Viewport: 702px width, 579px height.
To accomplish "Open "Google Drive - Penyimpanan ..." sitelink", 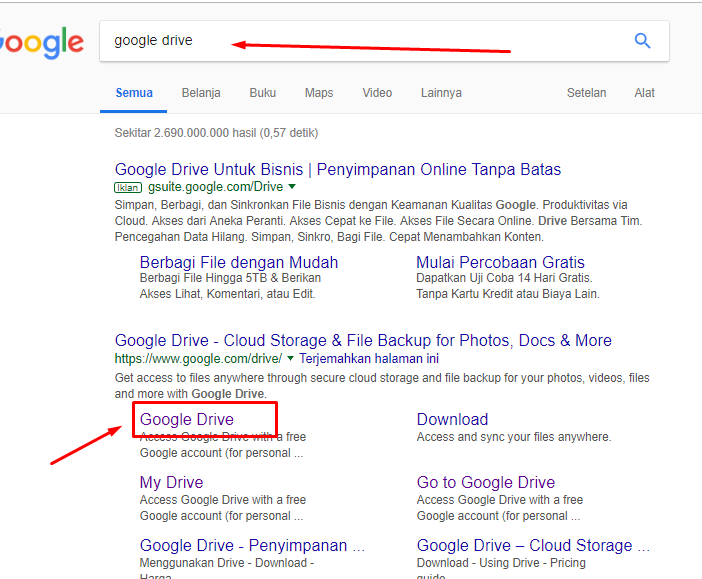I will point(252,545).
